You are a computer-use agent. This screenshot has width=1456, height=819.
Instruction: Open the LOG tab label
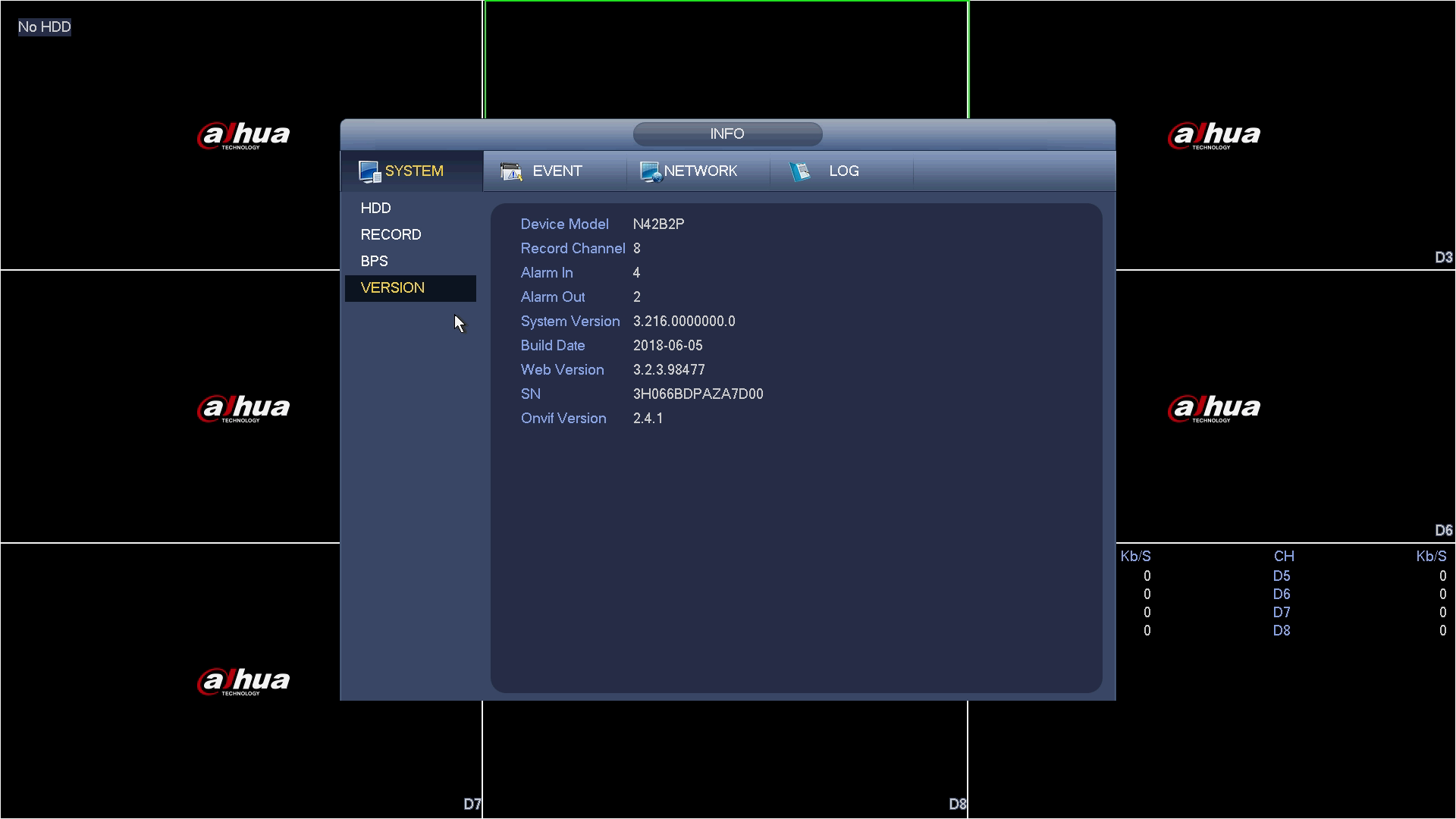pyautogui.click(x=843, y=171)
